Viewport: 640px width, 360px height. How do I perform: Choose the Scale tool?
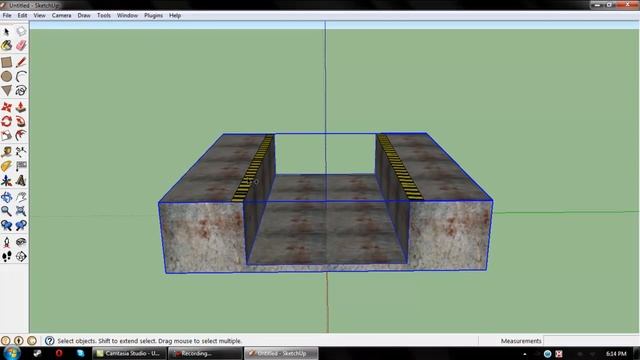7,135
